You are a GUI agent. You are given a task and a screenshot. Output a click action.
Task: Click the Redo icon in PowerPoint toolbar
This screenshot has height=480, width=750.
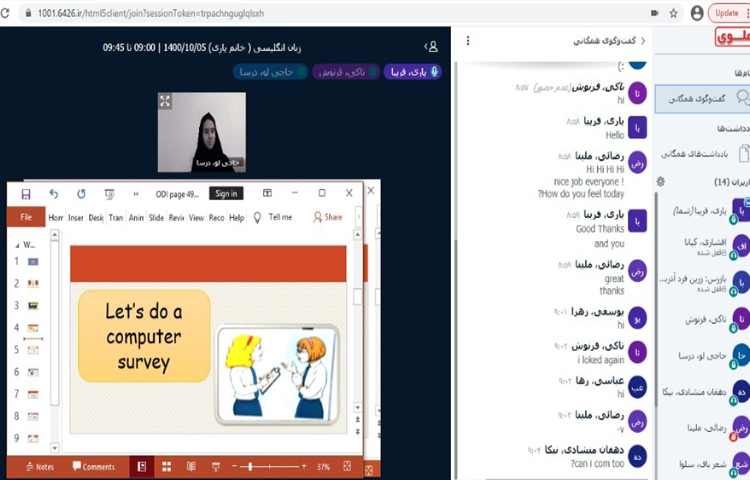coord(81,194)
